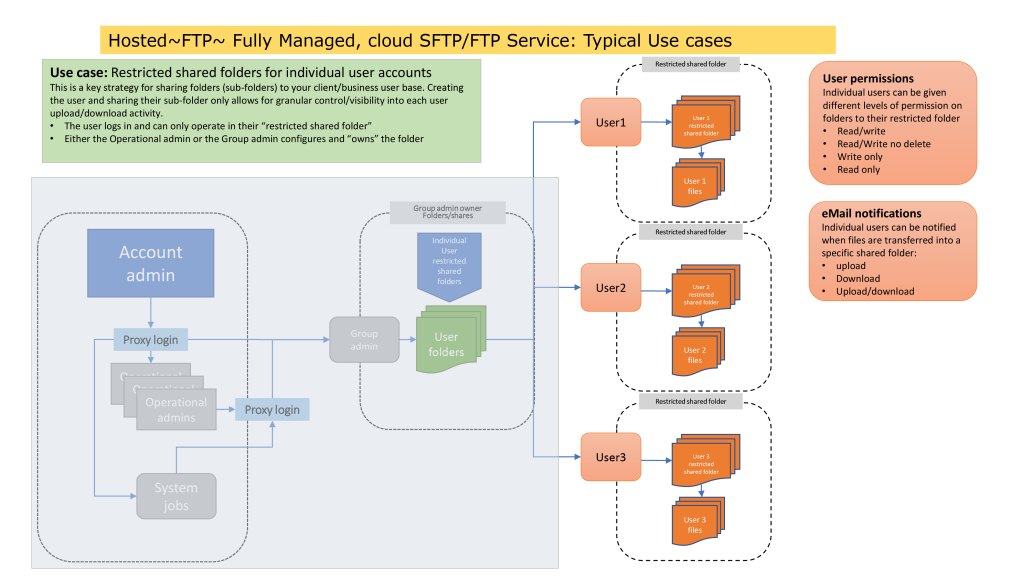1024x576 pixels.
Task: Click the System jobs box
Action: tap(176, 496)
